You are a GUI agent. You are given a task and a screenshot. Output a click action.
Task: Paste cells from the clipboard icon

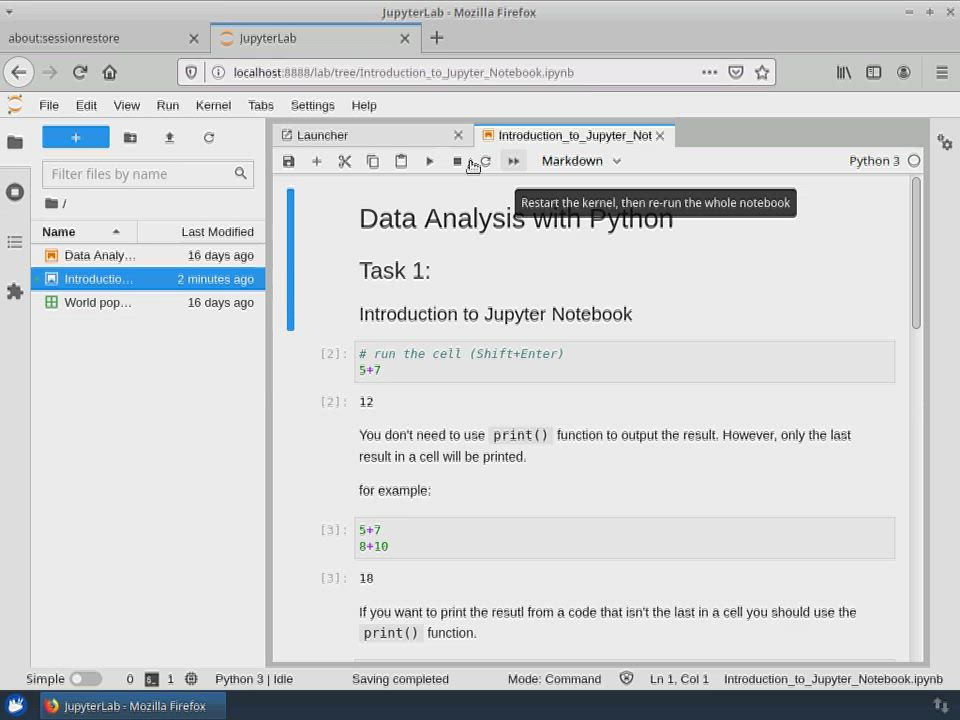[x=401, y=161]
